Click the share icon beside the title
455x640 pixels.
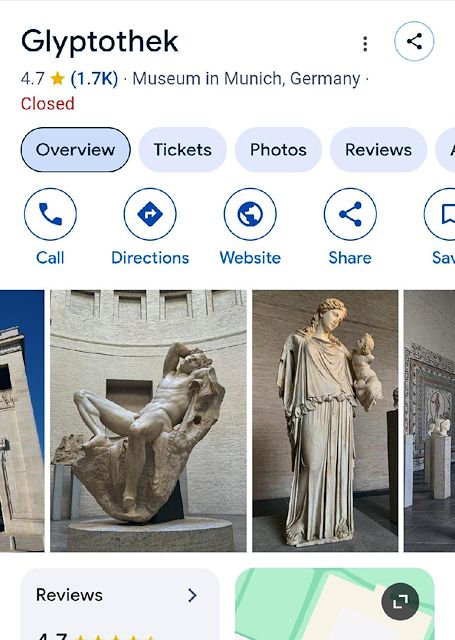tap(414, 41)
